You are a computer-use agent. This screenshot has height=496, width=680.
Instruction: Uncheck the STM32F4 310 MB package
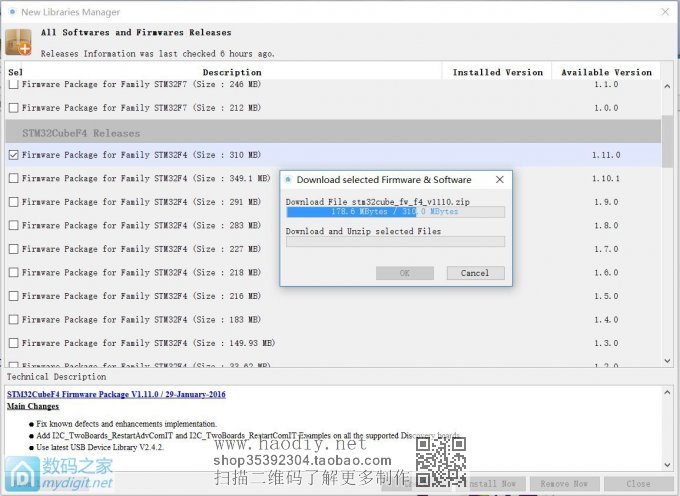(13, 155)
